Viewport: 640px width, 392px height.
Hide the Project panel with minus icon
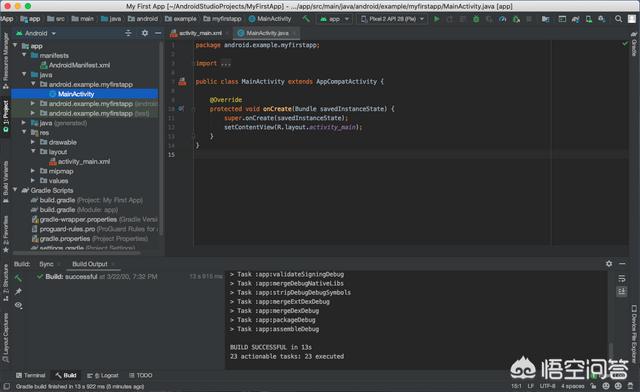click(158, 33)
